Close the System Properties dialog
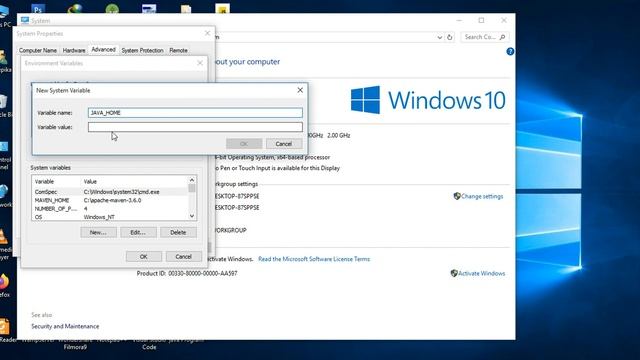 tap(207, 33)
